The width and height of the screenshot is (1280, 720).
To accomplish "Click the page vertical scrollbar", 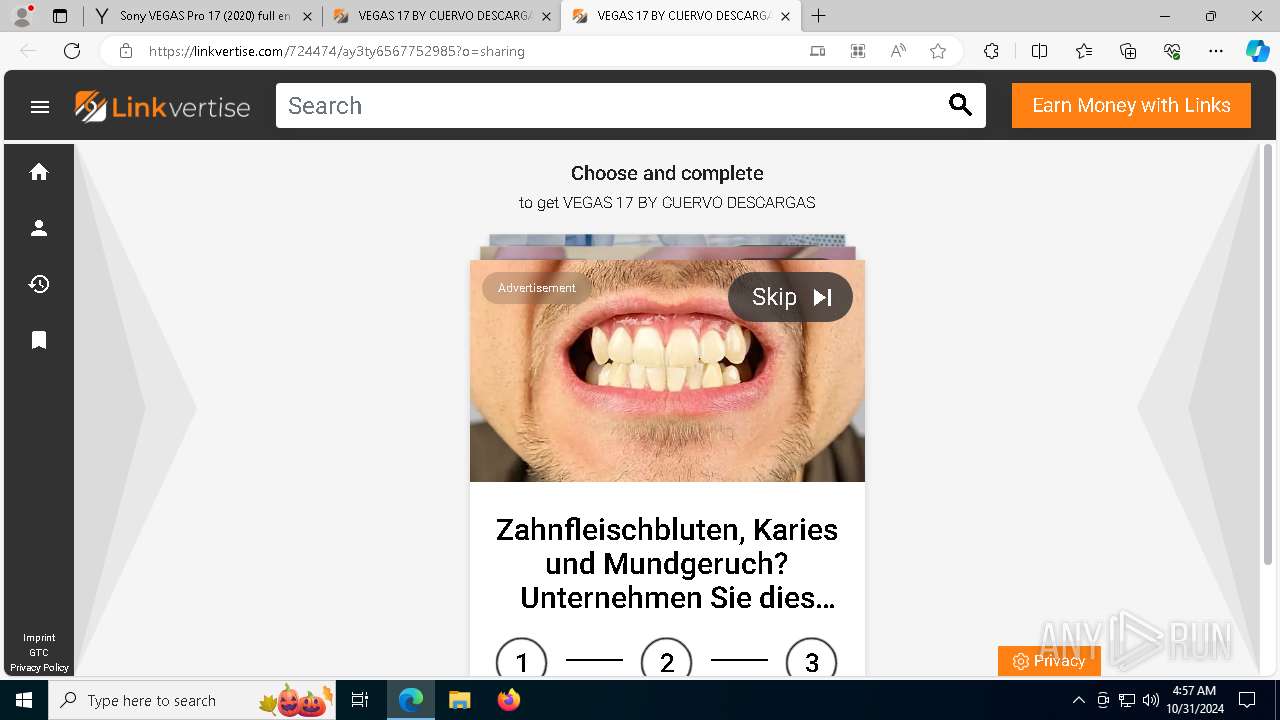I will (x=1268, y=355).
